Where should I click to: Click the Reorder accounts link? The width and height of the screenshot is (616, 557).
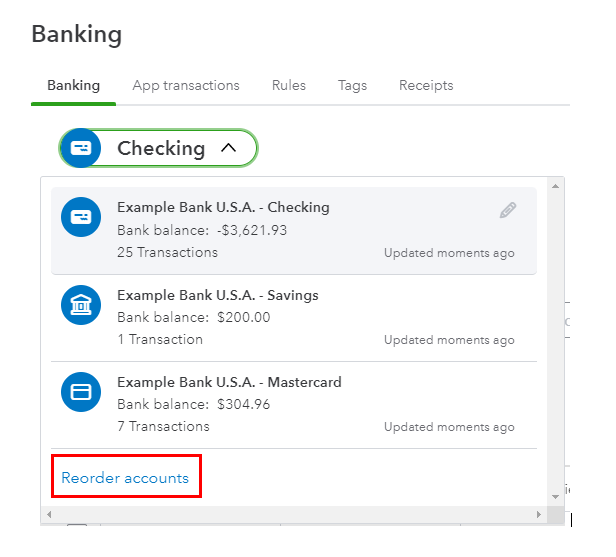pyautogui.click(x=125, y=478)
